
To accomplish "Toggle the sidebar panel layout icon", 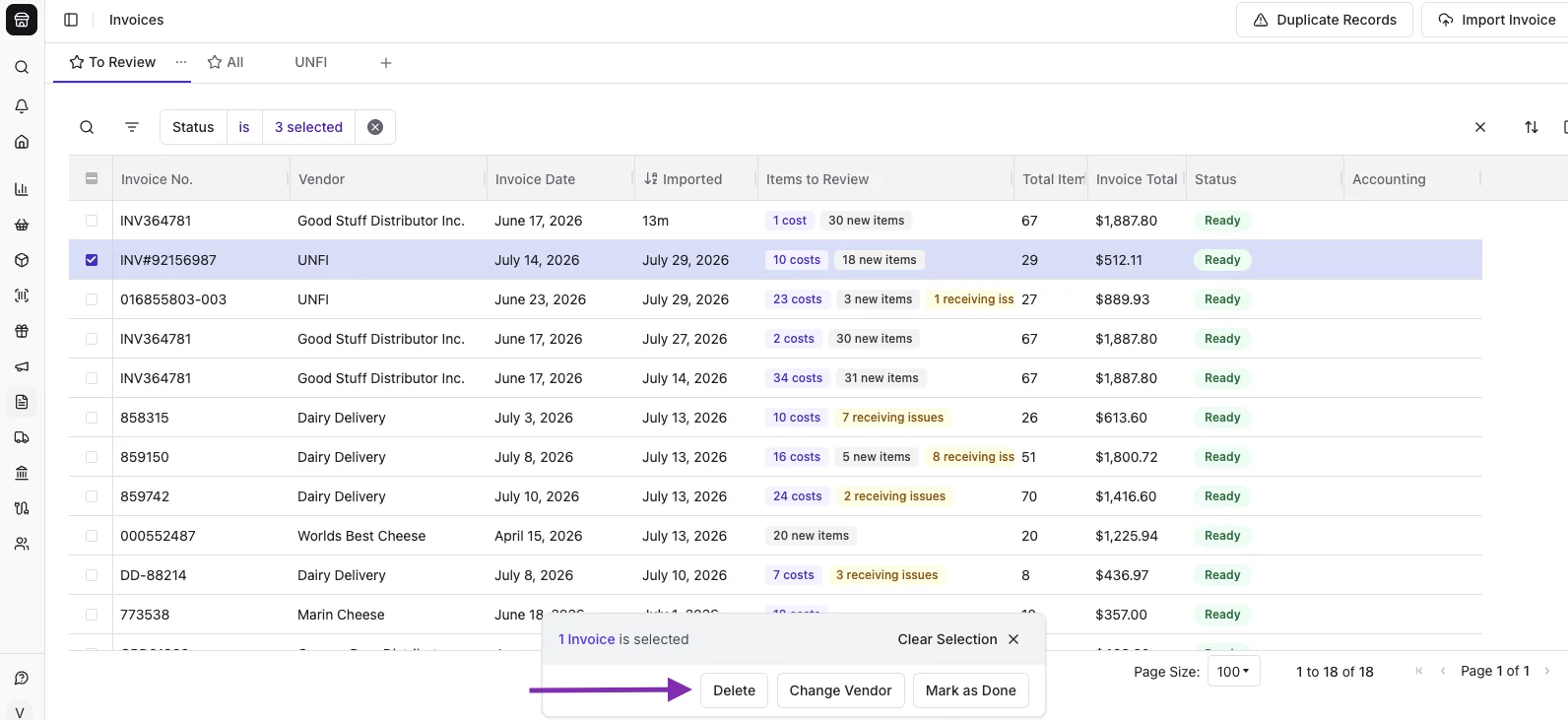I will [71, 20].
